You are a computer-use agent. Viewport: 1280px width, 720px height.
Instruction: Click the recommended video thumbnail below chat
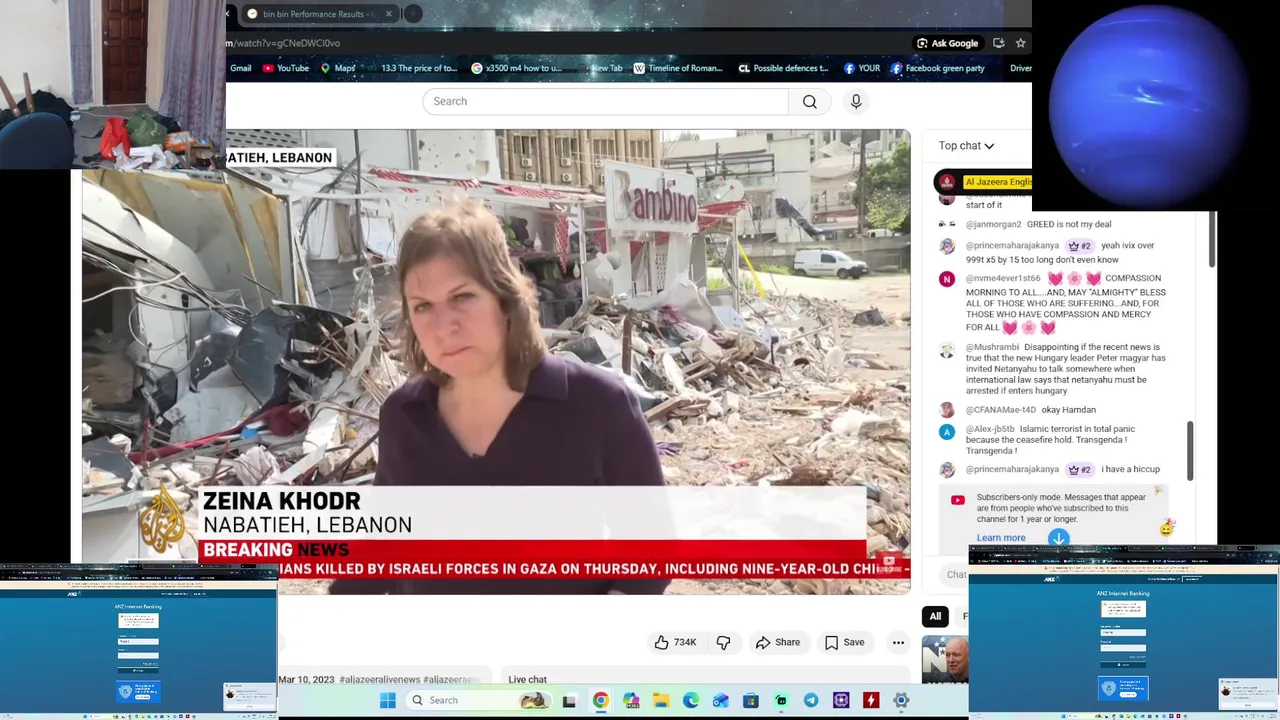(945, 659)
